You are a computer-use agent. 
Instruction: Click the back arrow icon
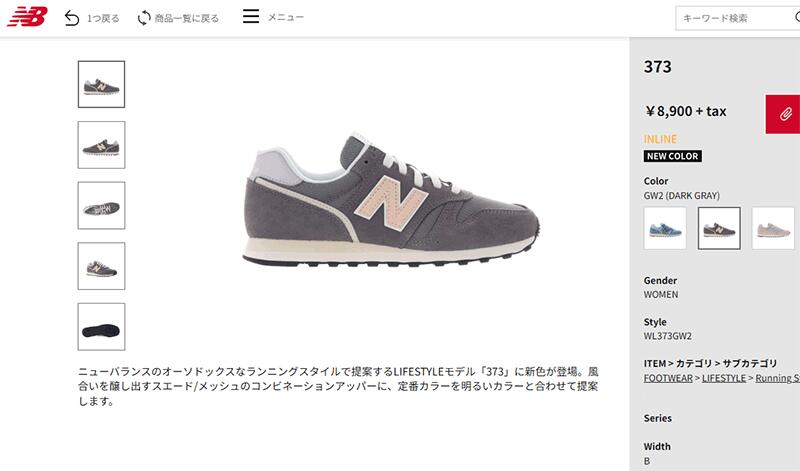(72, 18)
